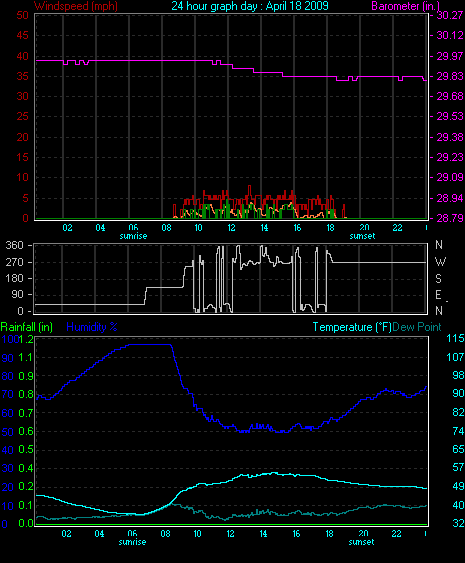Click the 1.2 rainfall scale value
Screen dimensions: 465x563
click(26, 339)
